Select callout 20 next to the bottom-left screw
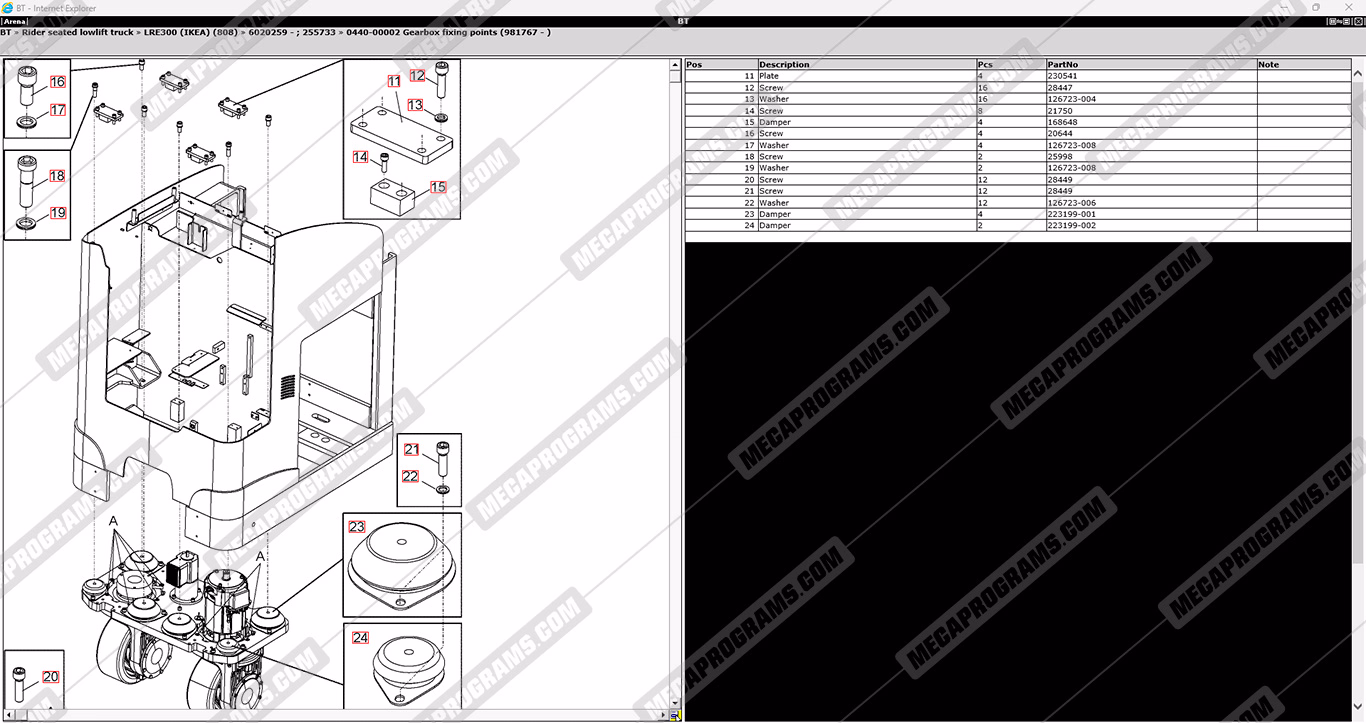The height and width of the screenshot is (723, 1366). pos(50,677)
